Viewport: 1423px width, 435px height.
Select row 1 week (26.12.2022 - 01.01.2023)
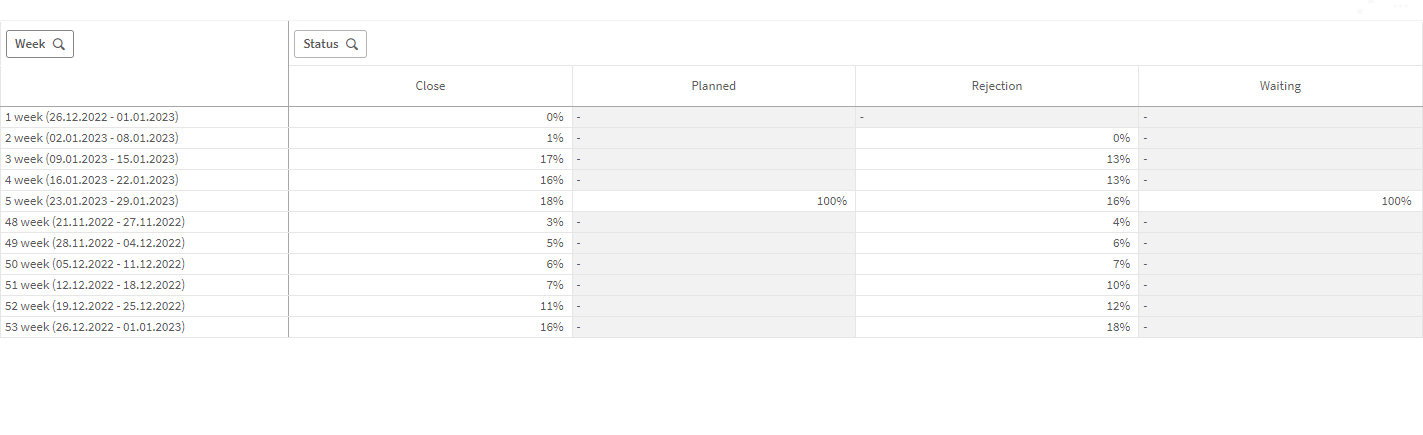(x=92, y=117)
